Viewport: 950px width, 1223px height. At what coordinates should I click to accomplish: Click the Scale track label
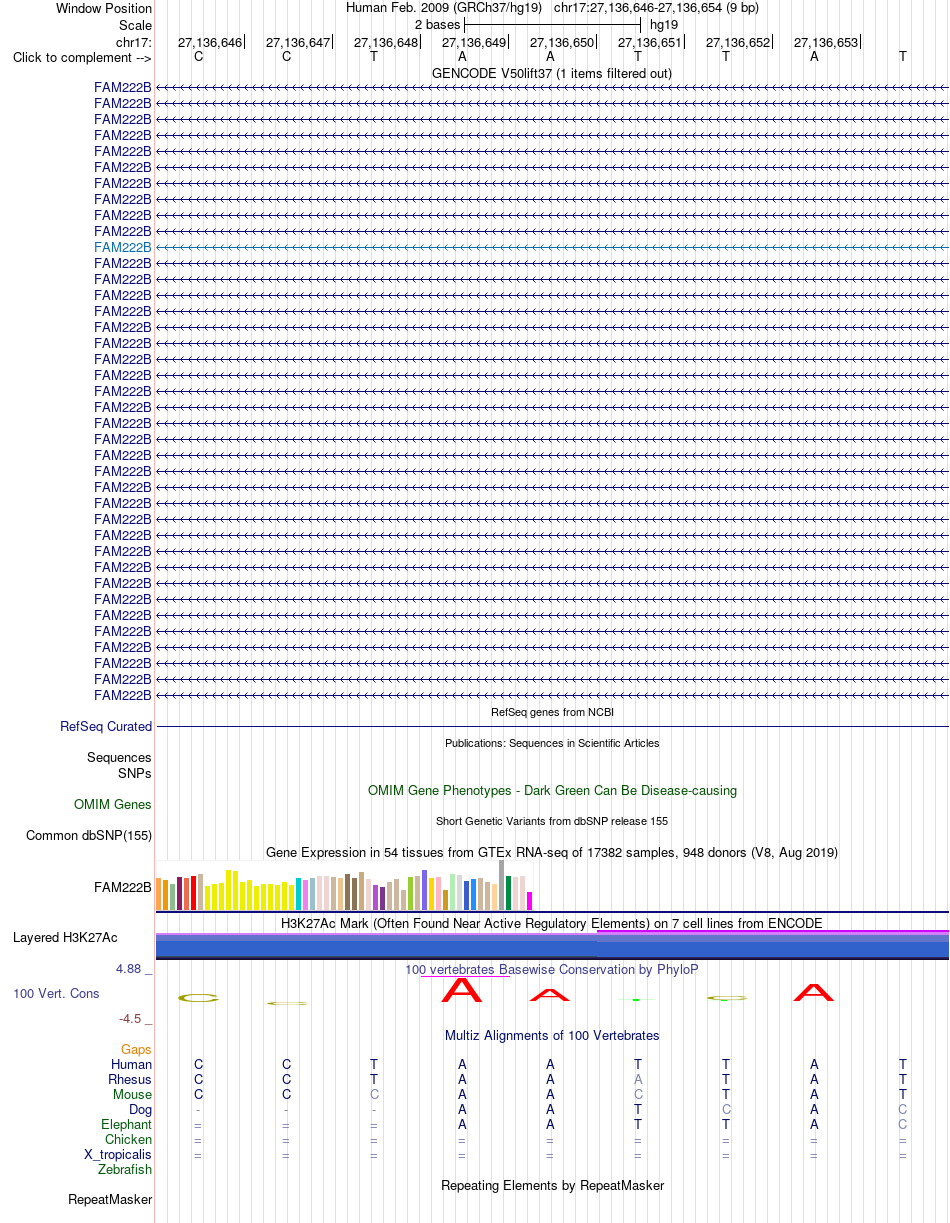(x=135, y=24)
